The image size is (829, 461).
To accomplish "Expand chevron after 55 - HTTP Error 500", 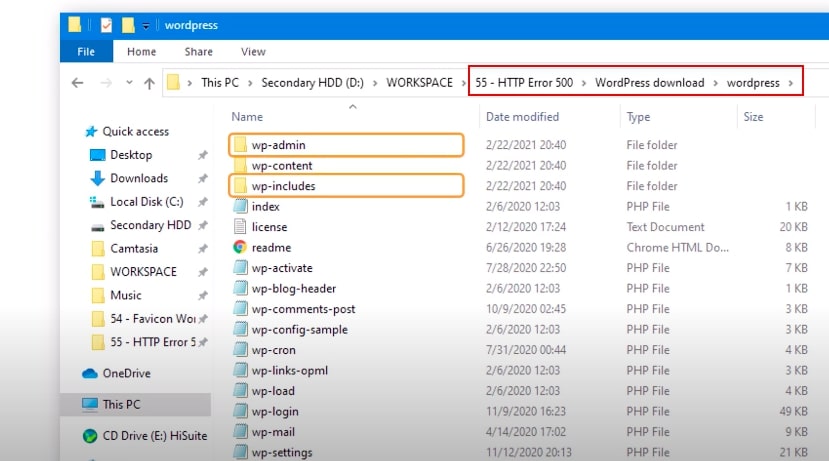I will (x=584, y=83).
